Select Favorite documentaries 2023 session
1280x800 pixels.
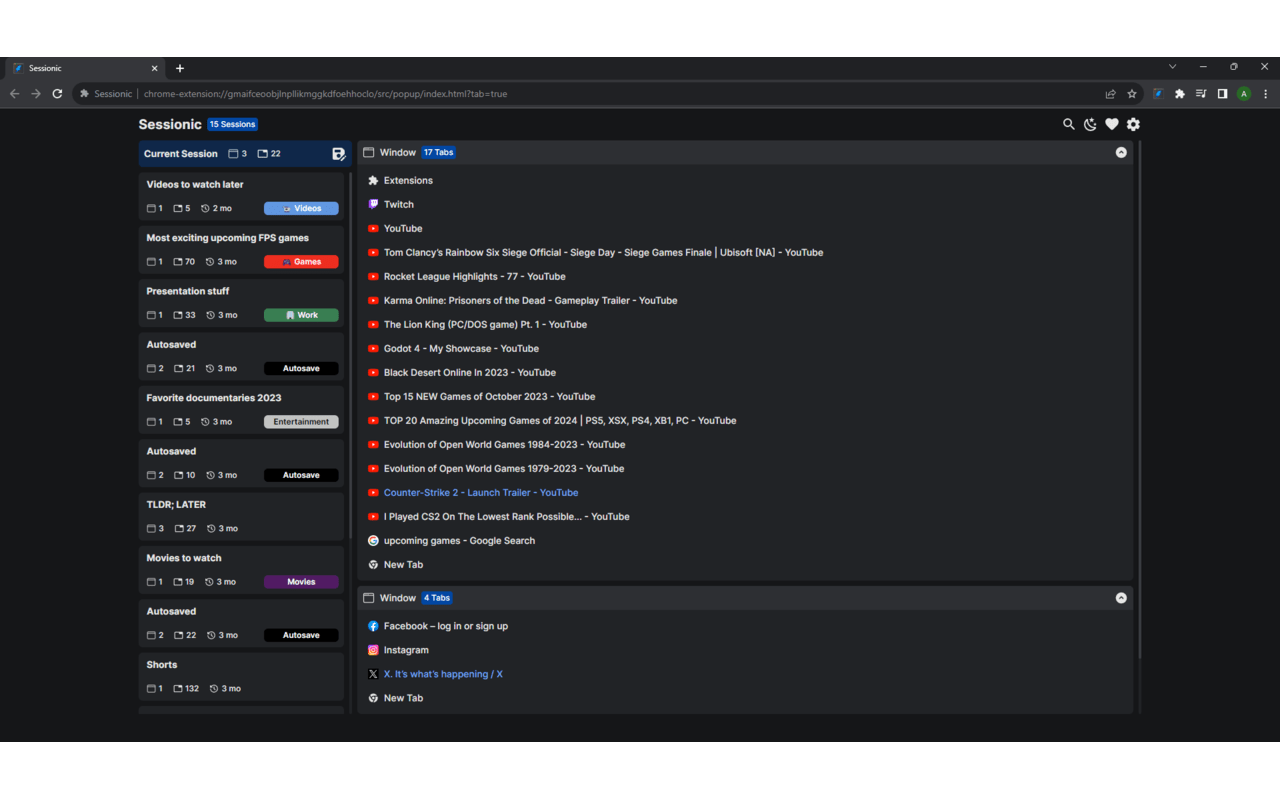pos(241,409)
